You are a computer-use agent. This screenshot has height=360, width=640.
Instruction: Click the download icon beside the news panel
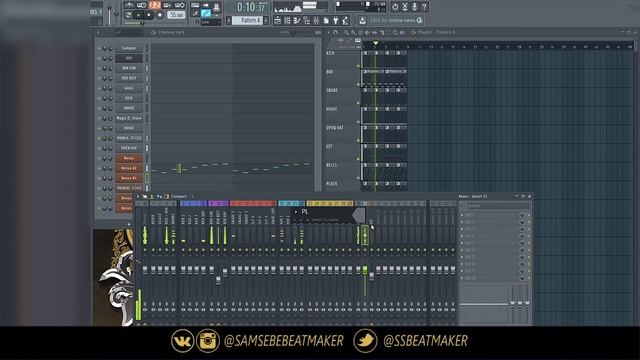click(362, 20)
